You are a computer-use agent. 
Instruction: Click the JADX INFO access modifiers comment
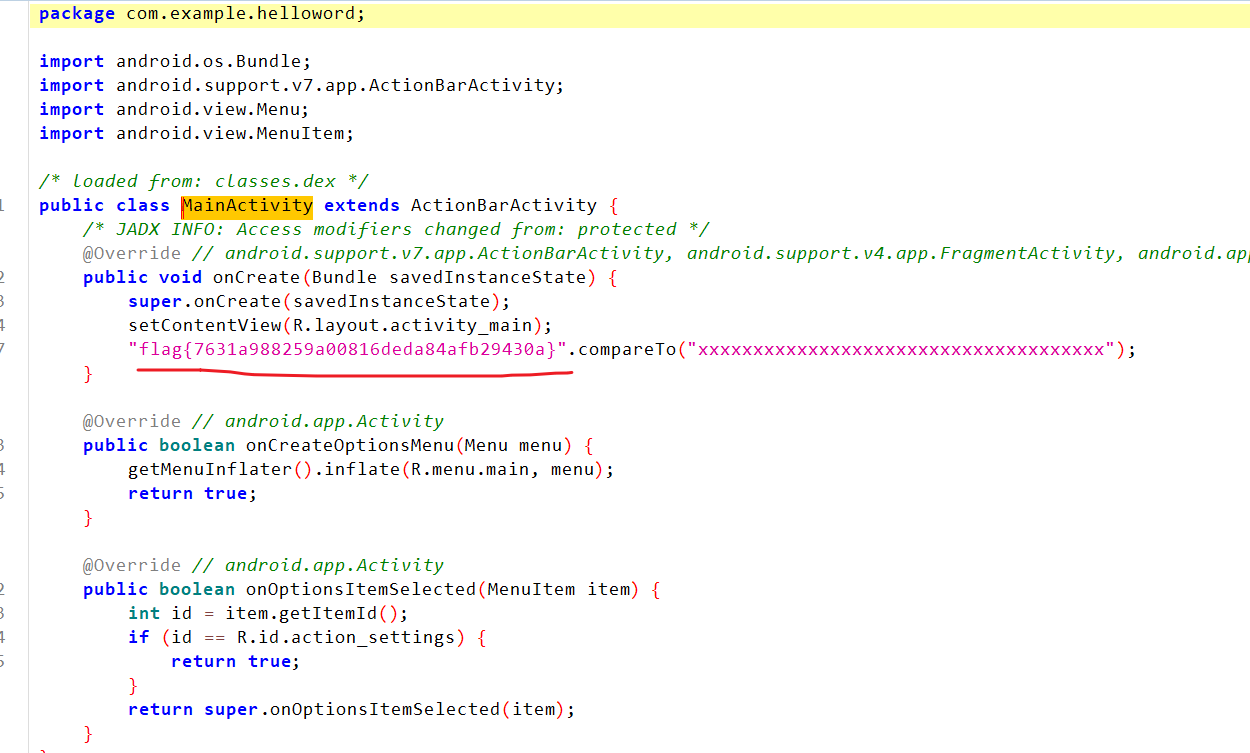[395, 229]
